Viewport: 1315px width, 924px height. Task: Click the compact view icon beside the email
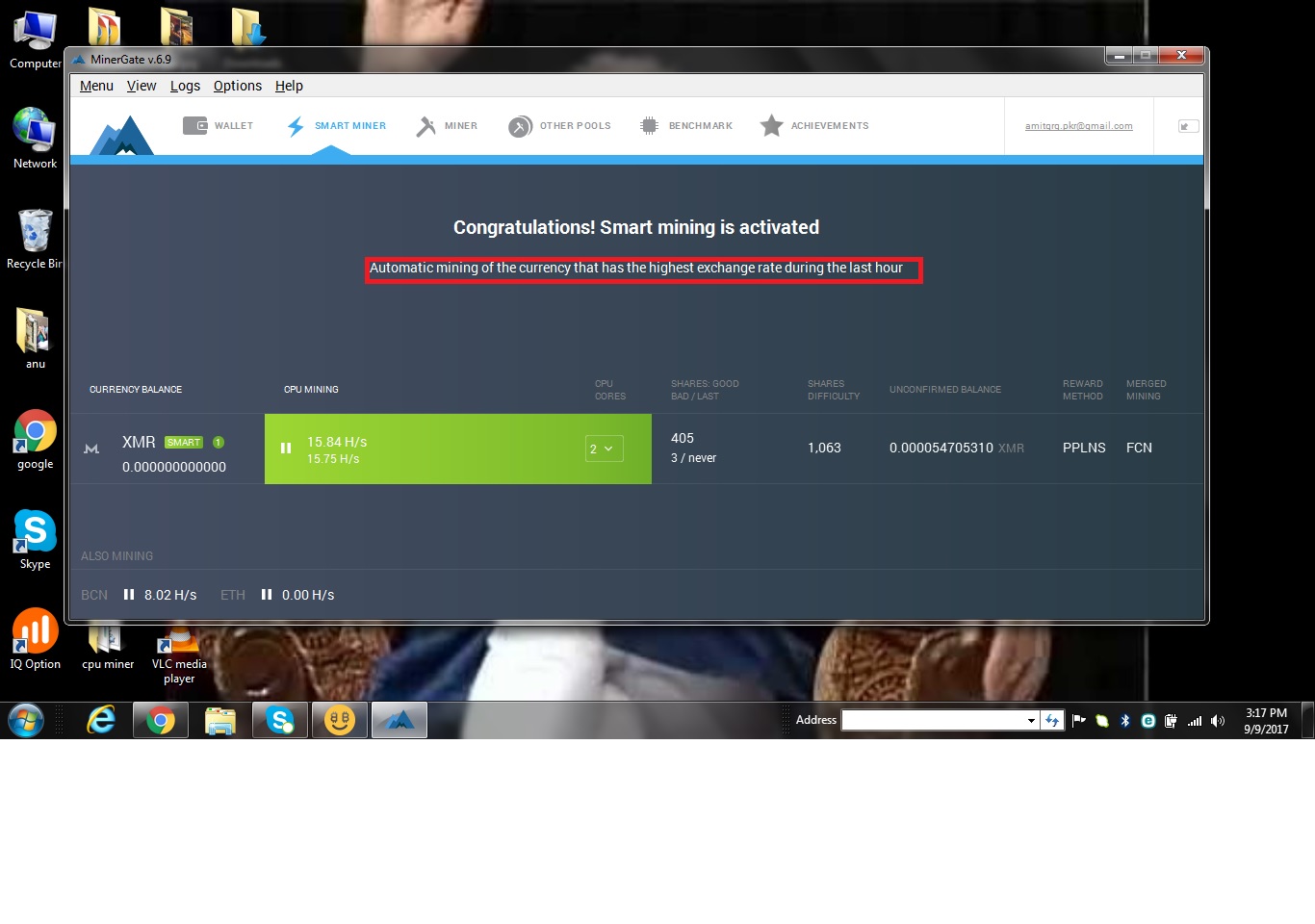click(1189, 126)
